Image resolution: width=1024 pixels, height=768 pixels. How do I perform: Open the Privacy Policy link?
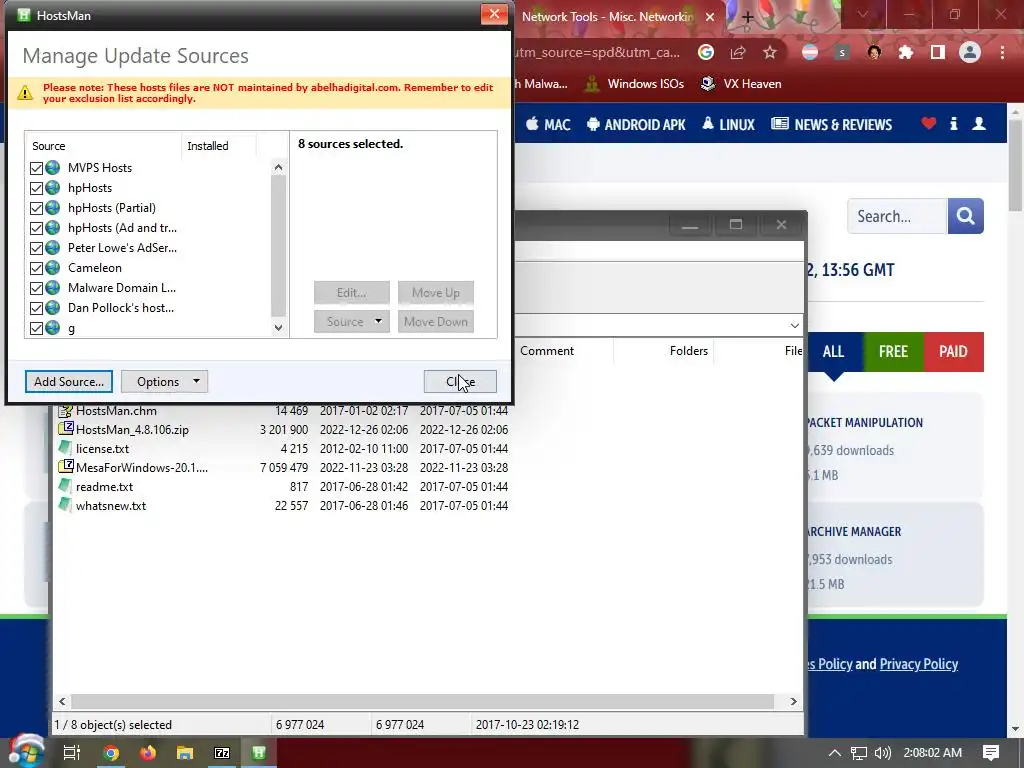click(x=918, y=664)
